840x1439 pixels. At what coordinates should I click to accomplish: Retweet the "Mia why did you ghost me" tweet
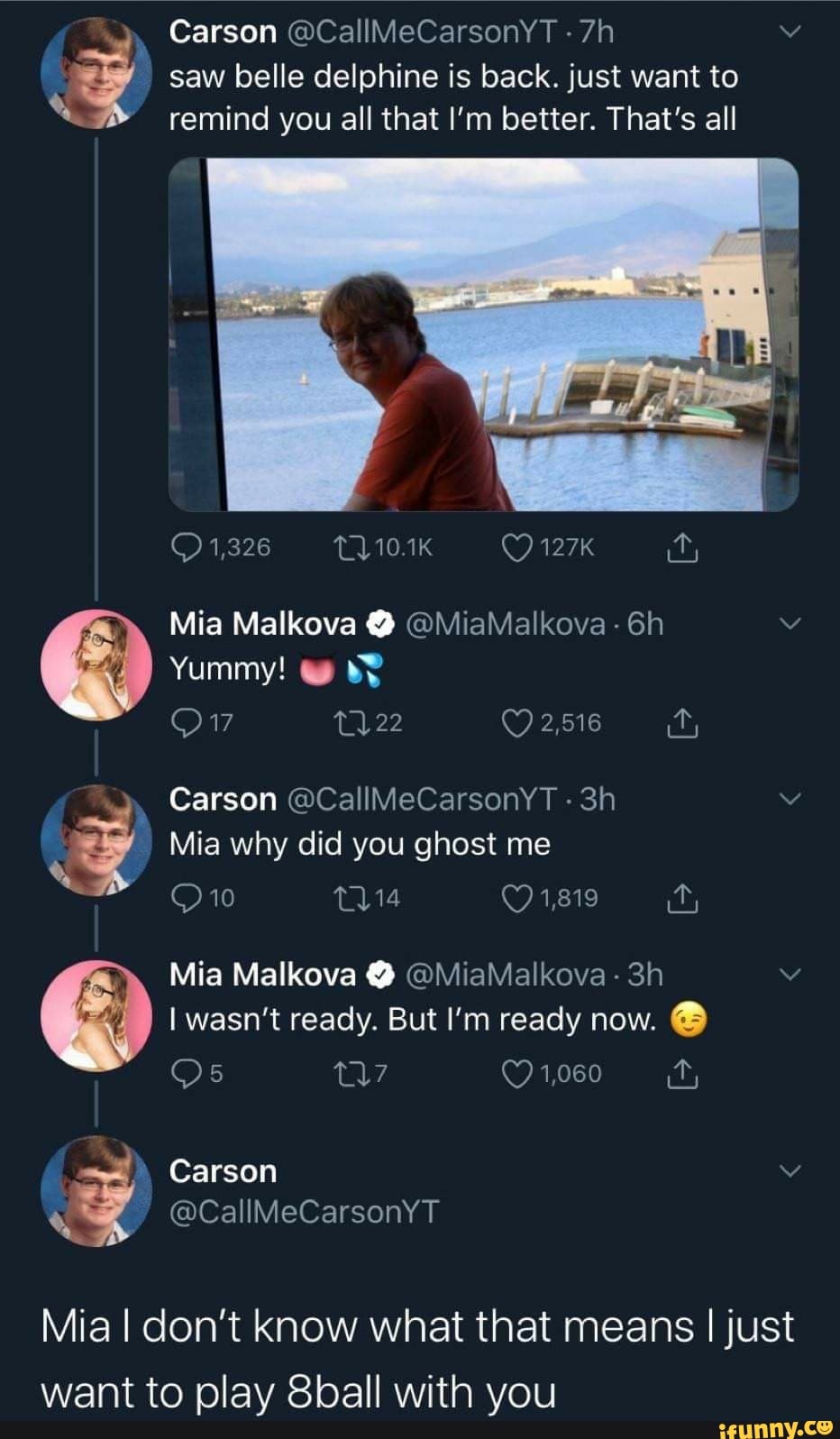coord(348,898)
